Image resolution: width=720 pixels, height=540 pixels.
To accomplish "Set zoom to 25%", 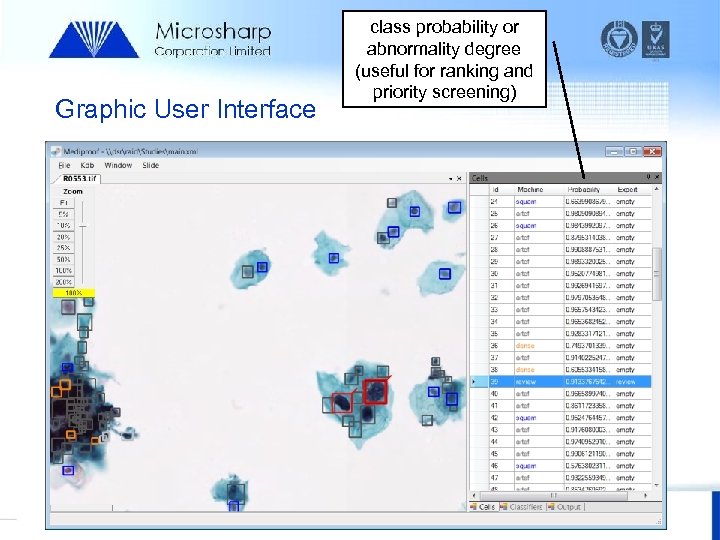I will coord(64,248).
